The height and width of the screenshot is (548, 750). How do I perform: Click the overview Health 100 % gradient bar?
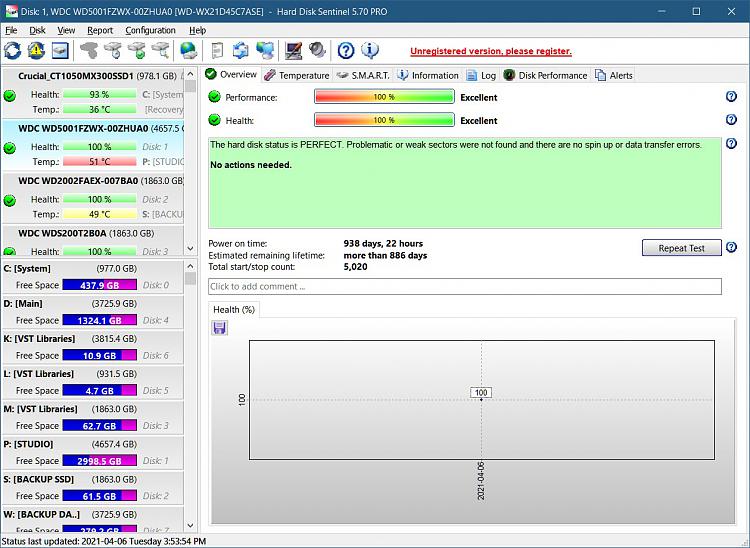click(x=384, y=120)
